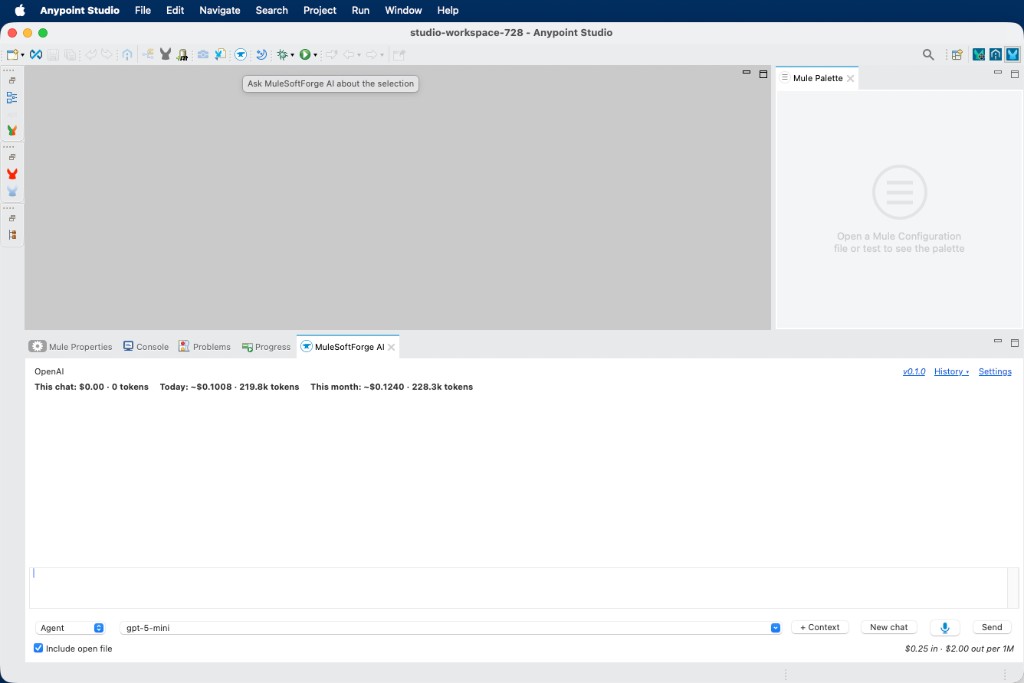This screenshot has height=683, width=1024.
Task: Open the Navigate menu
Action: (x=219, y=10)
